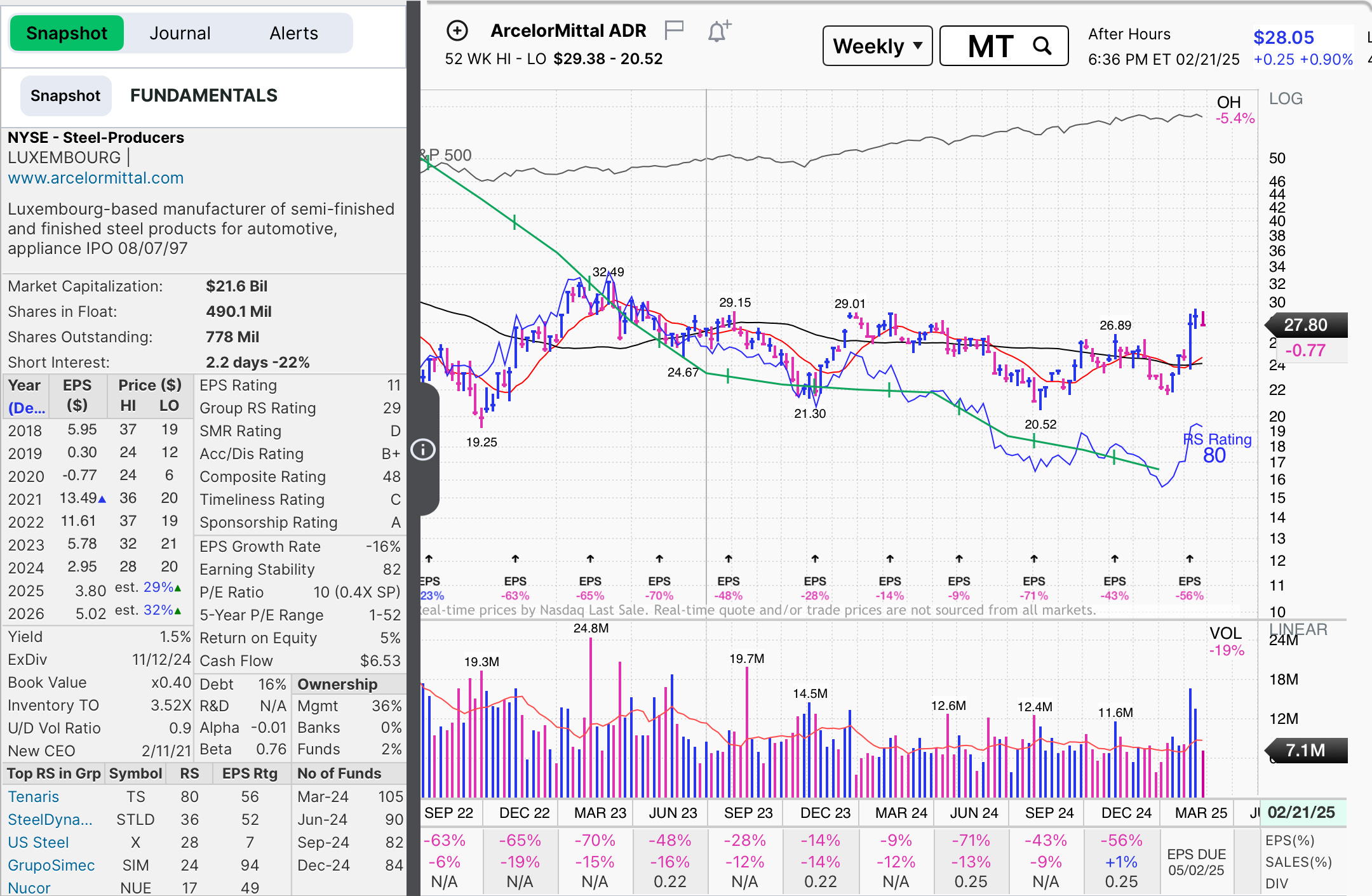Click the Short Interest 2.2 days -22% value
Image resolution: width=1372 pixels, height=896 pixels.
[258, 363]
